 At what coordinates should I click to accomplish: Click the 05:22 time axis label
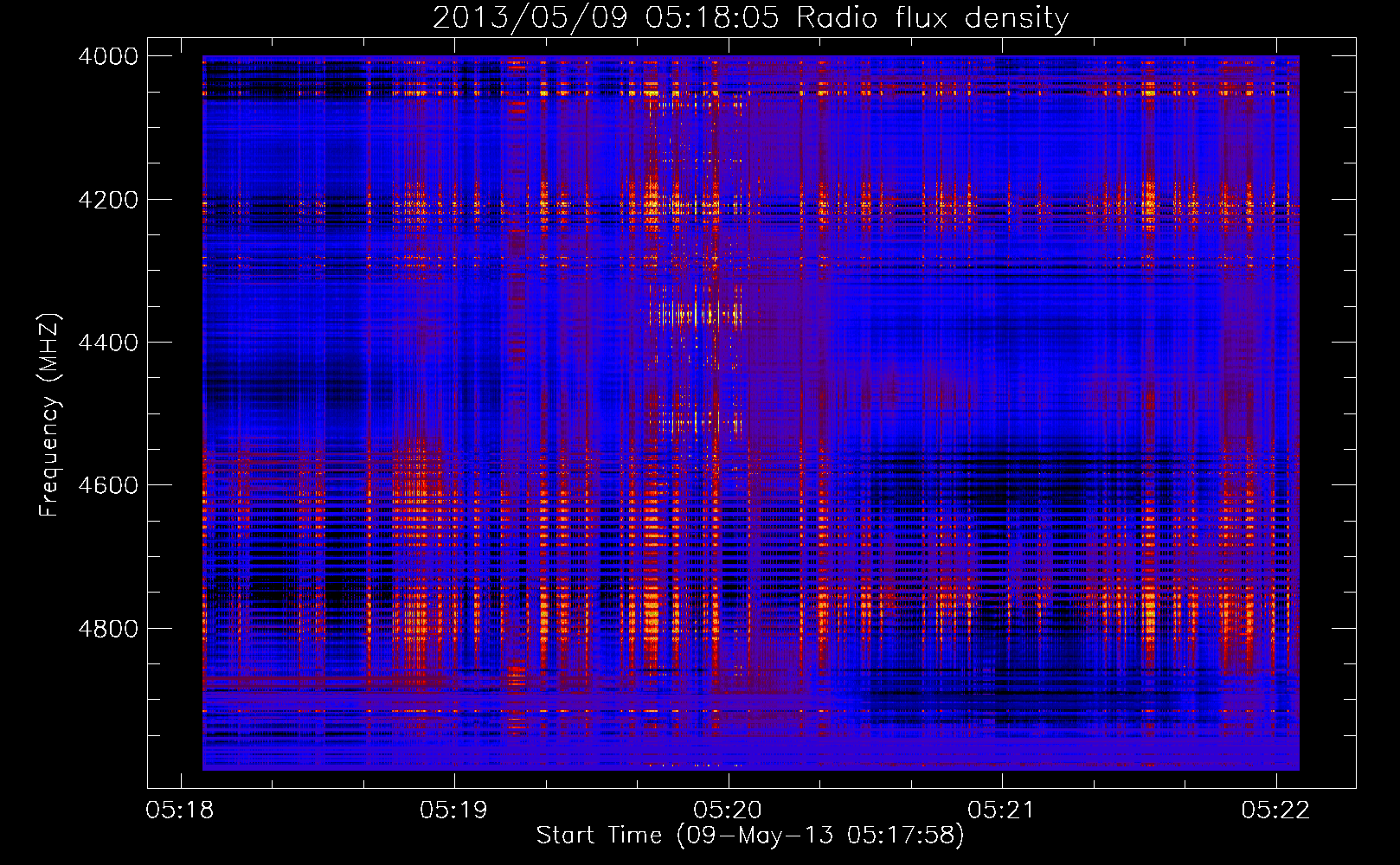pyautogui.click(x=1275, y=811)
